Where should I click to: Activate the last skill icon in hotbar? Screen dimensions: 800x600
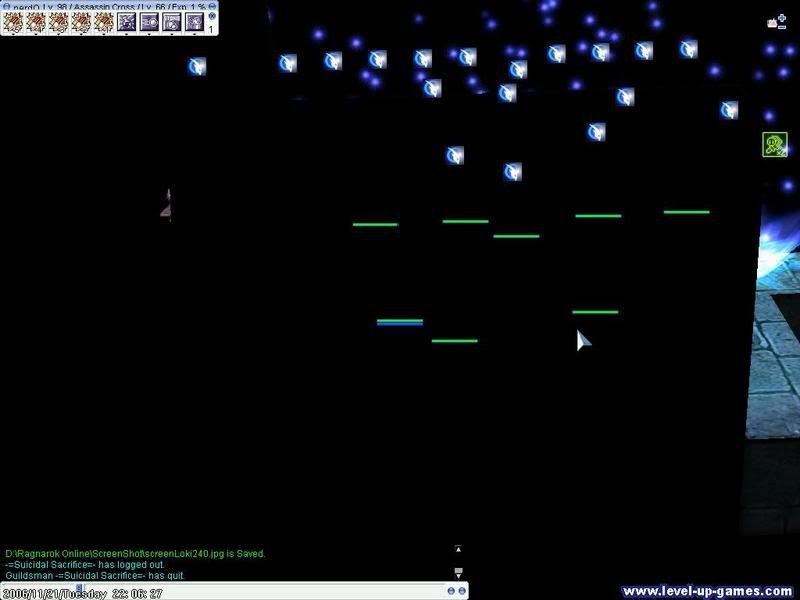coord(193,20)
